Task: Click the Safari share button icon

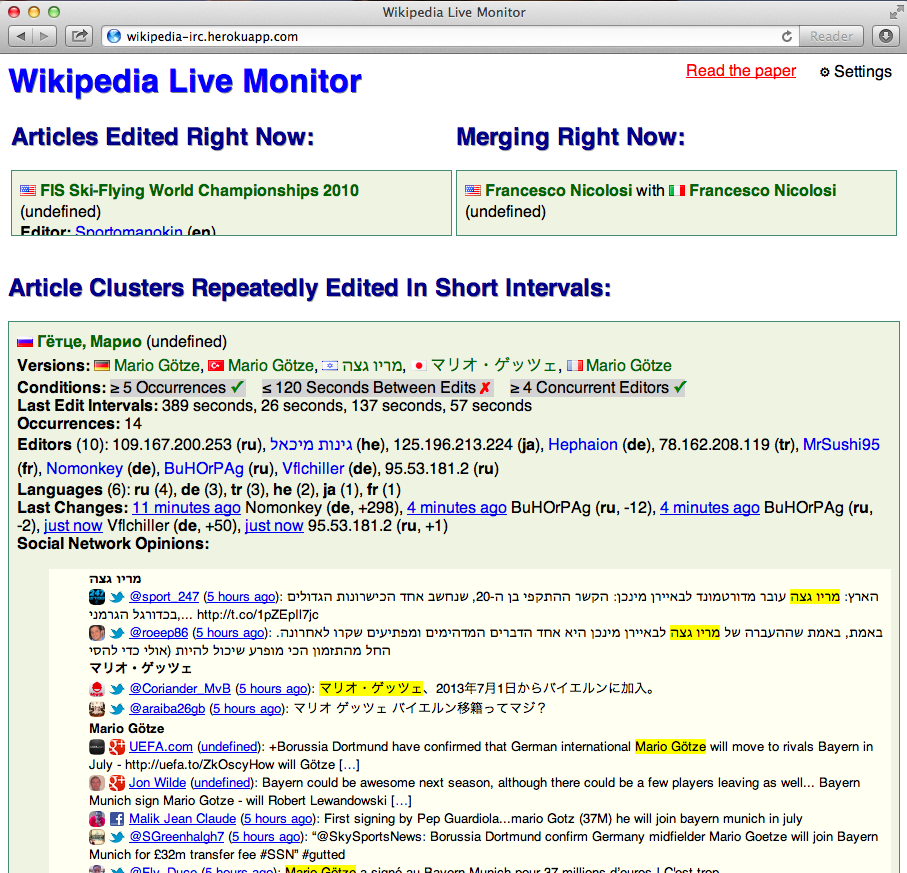Action: 79,36
